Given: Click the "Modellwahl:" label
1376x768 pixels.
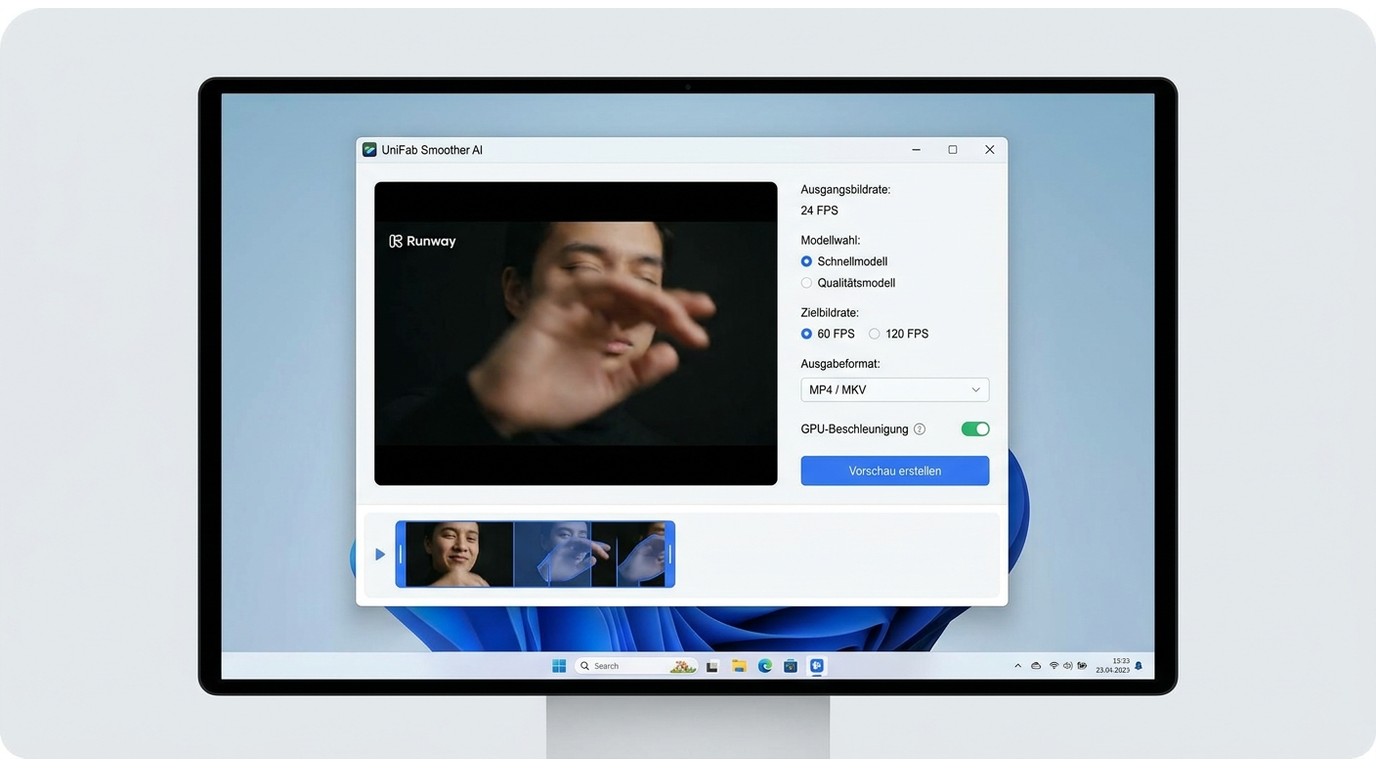Looking at the screenshot, I should (x=831, y=240).
